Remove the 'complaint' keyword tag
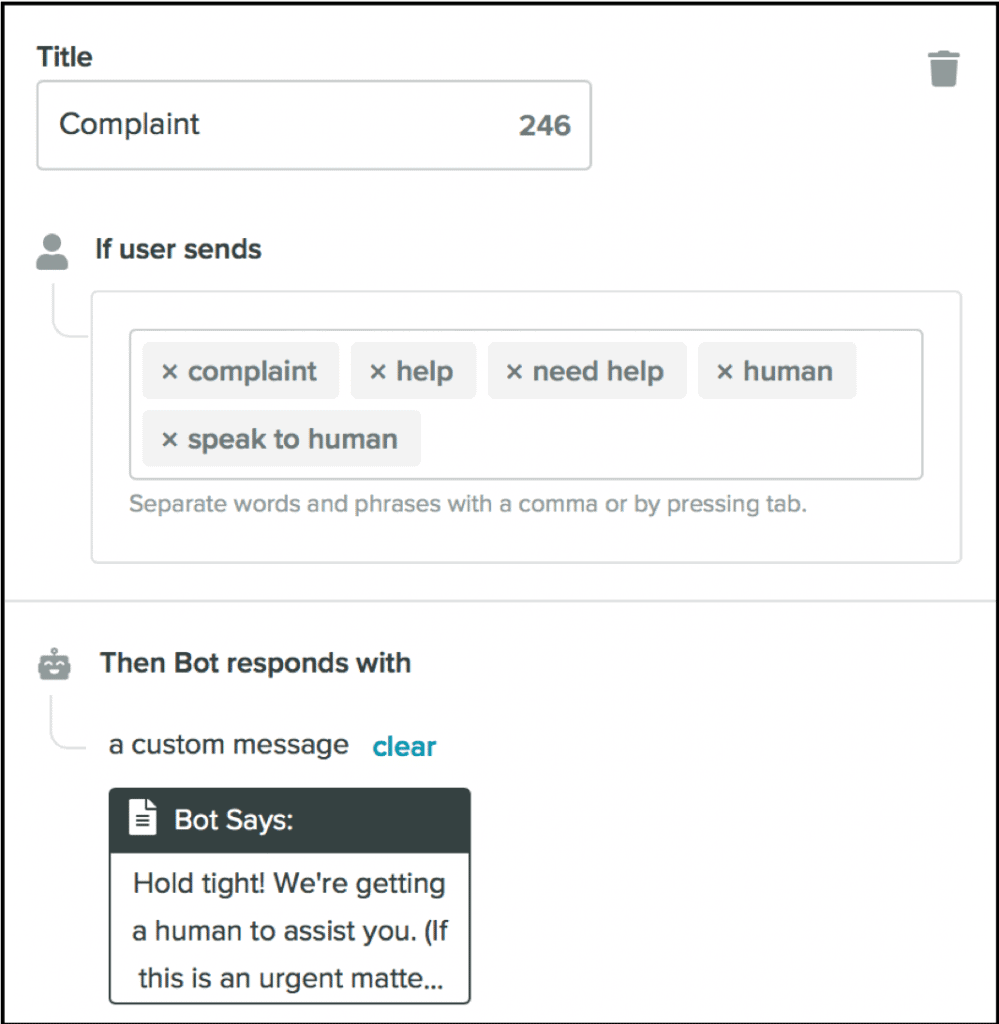 coord(170,371)
